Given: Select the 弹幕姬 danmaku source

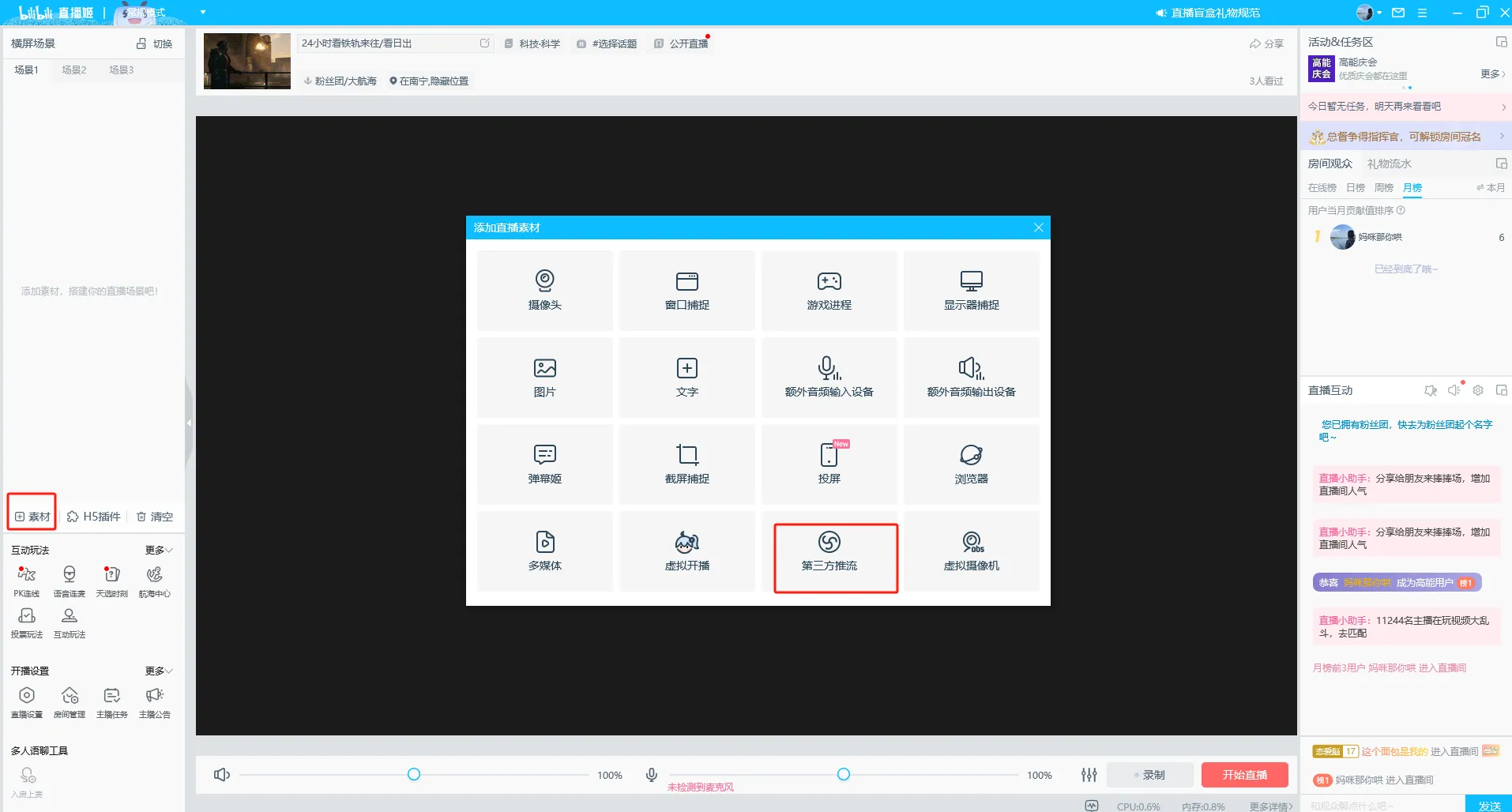Looking at the screenshot, I should point(544,464).
